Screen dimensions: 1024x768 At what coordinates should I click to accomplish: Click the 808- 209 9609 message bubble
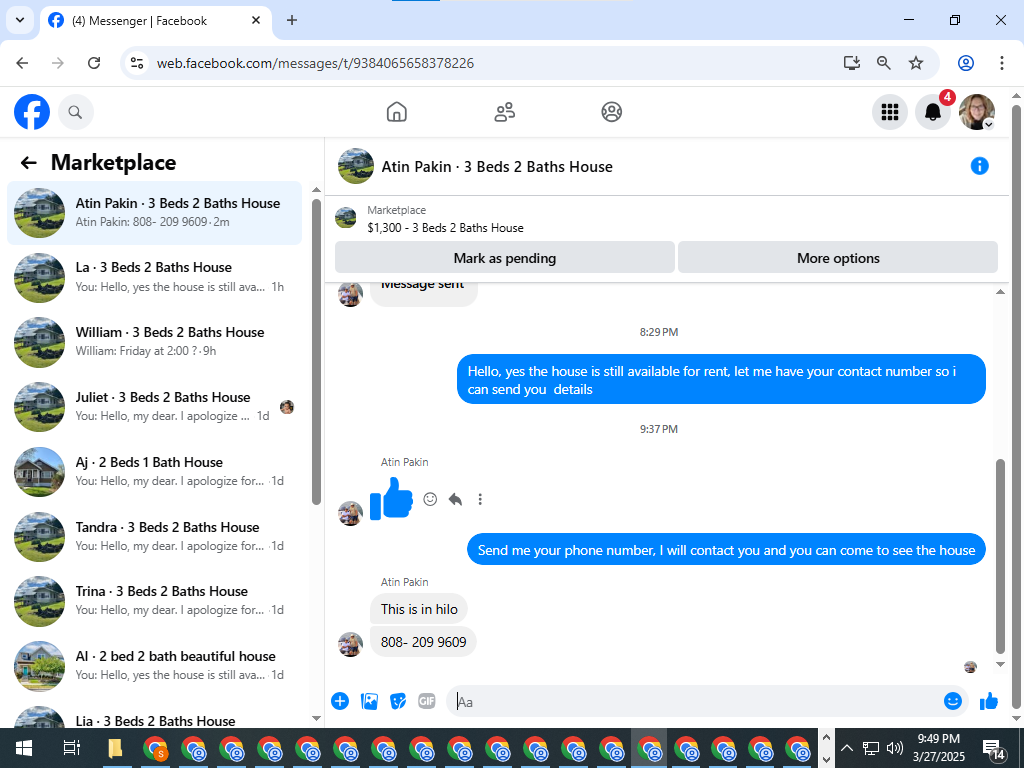click(423, 642)
